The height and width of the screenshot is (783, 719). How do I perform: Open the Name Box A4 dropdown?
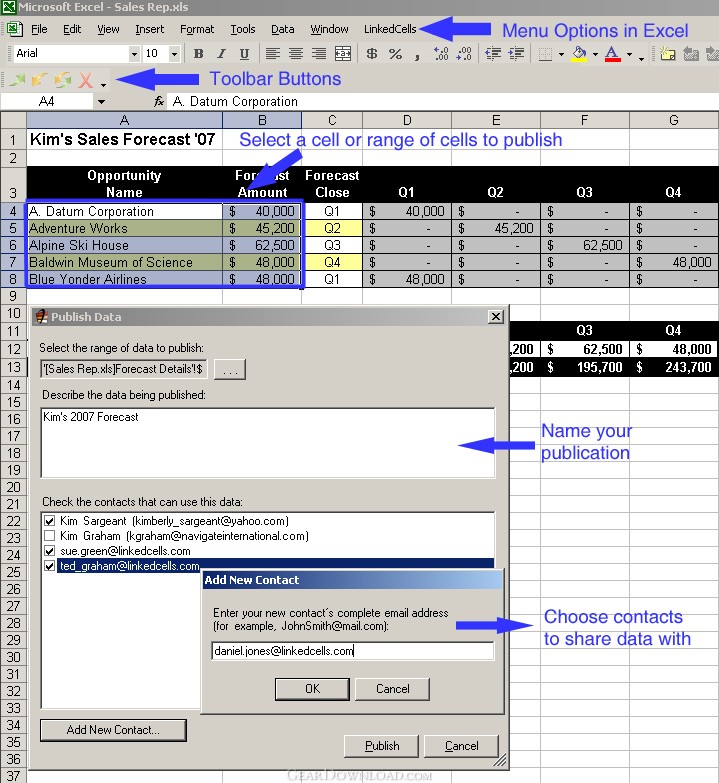pyautogui.click(x=101, y=102)
